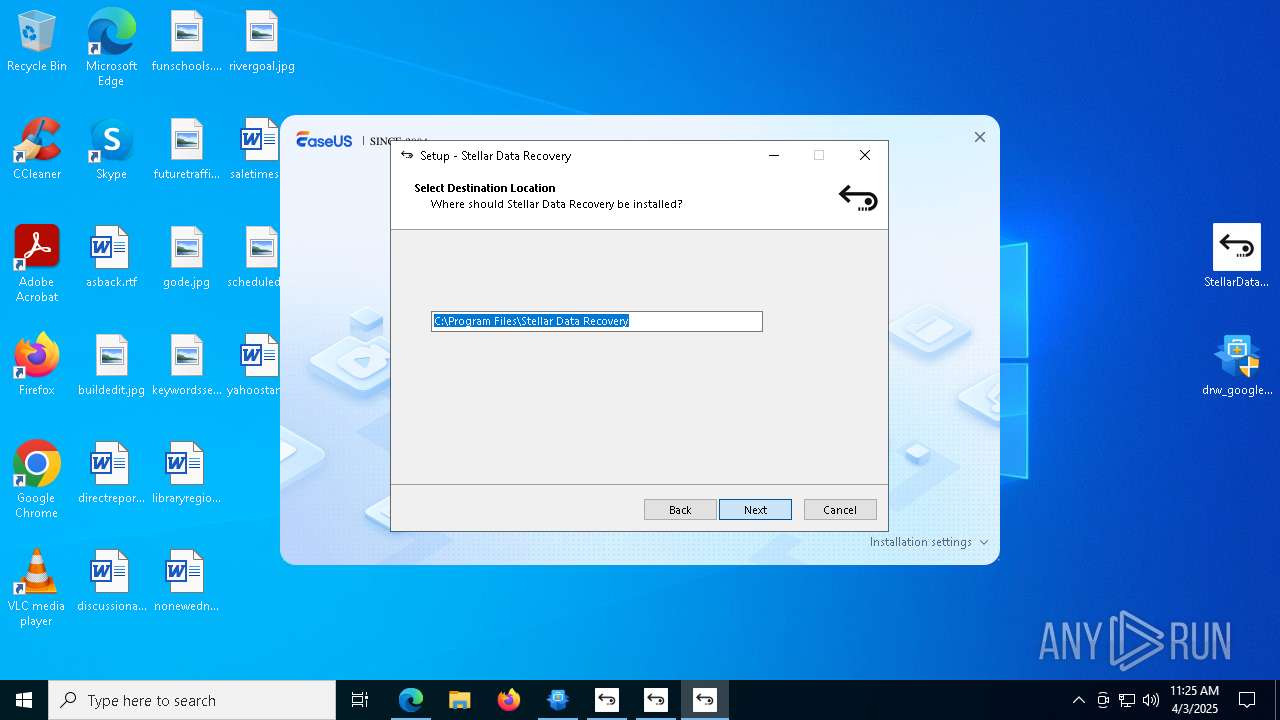Click the EaseUS logo in installer
Viewport: 1280px width, 720px height.
click(324, 140)
